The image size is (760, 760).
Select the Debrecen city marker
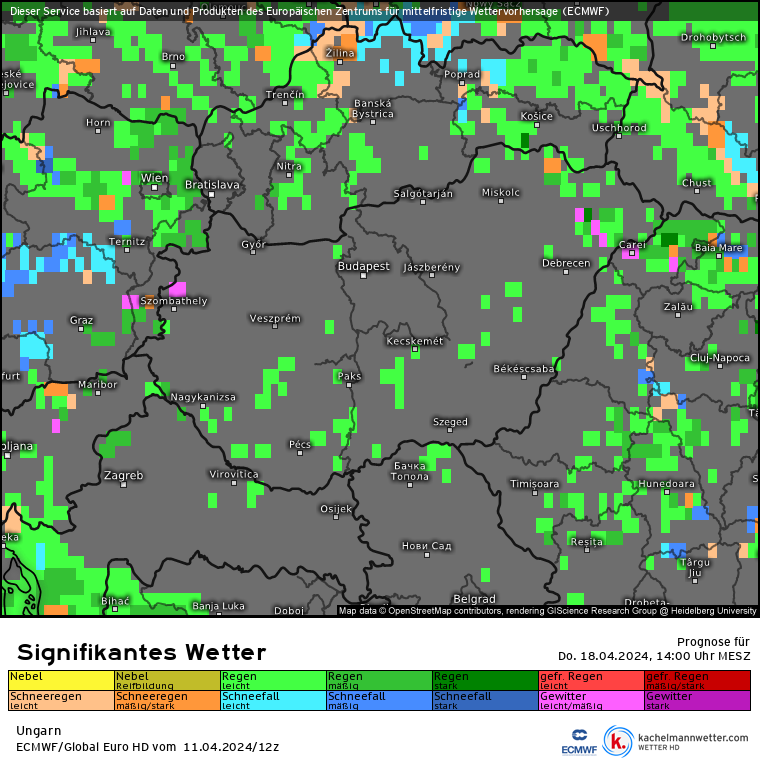(x=566, y=272)
